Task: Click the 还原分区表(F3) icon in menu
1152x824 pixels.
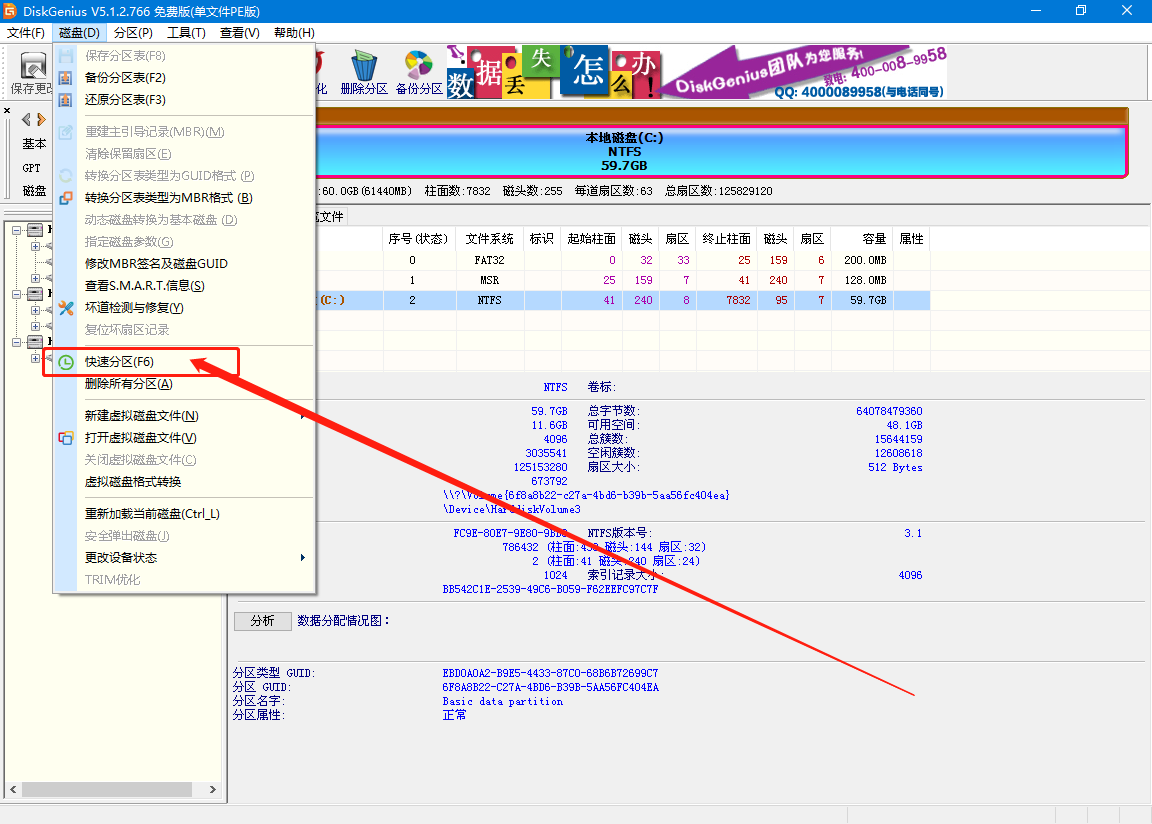Action: 65,100
